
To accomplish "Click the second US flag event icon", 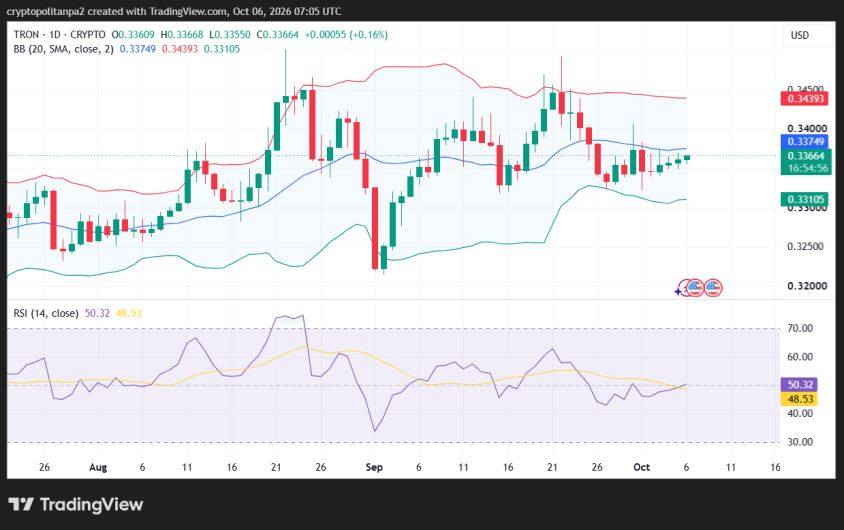I will click(x=713, y=288).
